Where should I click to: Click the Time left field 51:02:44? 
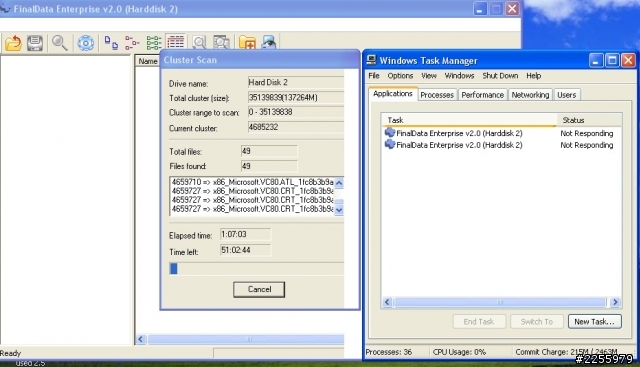pos(245,250)
